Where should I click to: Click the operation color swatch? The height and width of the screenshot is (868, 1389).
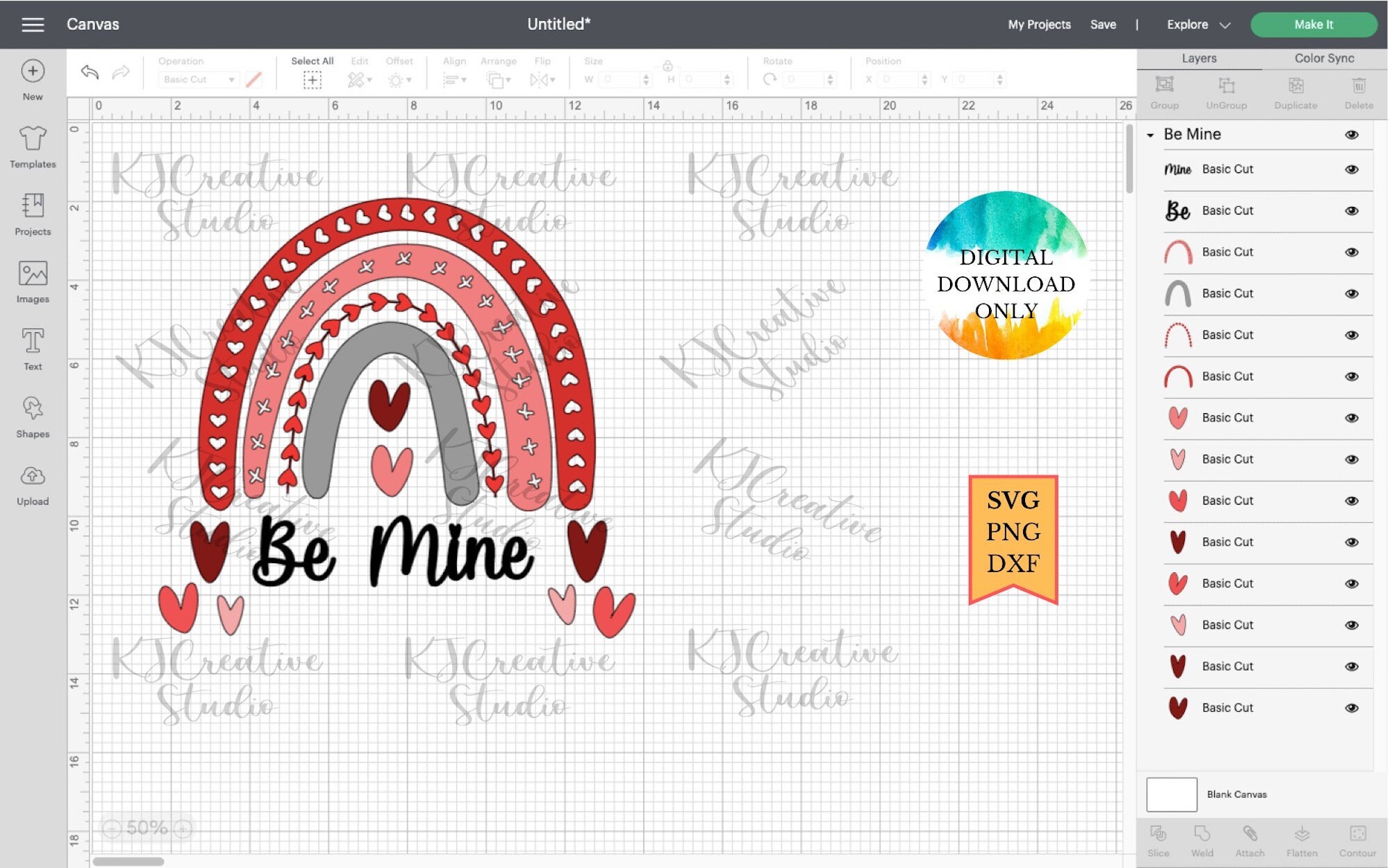(254, 80)
